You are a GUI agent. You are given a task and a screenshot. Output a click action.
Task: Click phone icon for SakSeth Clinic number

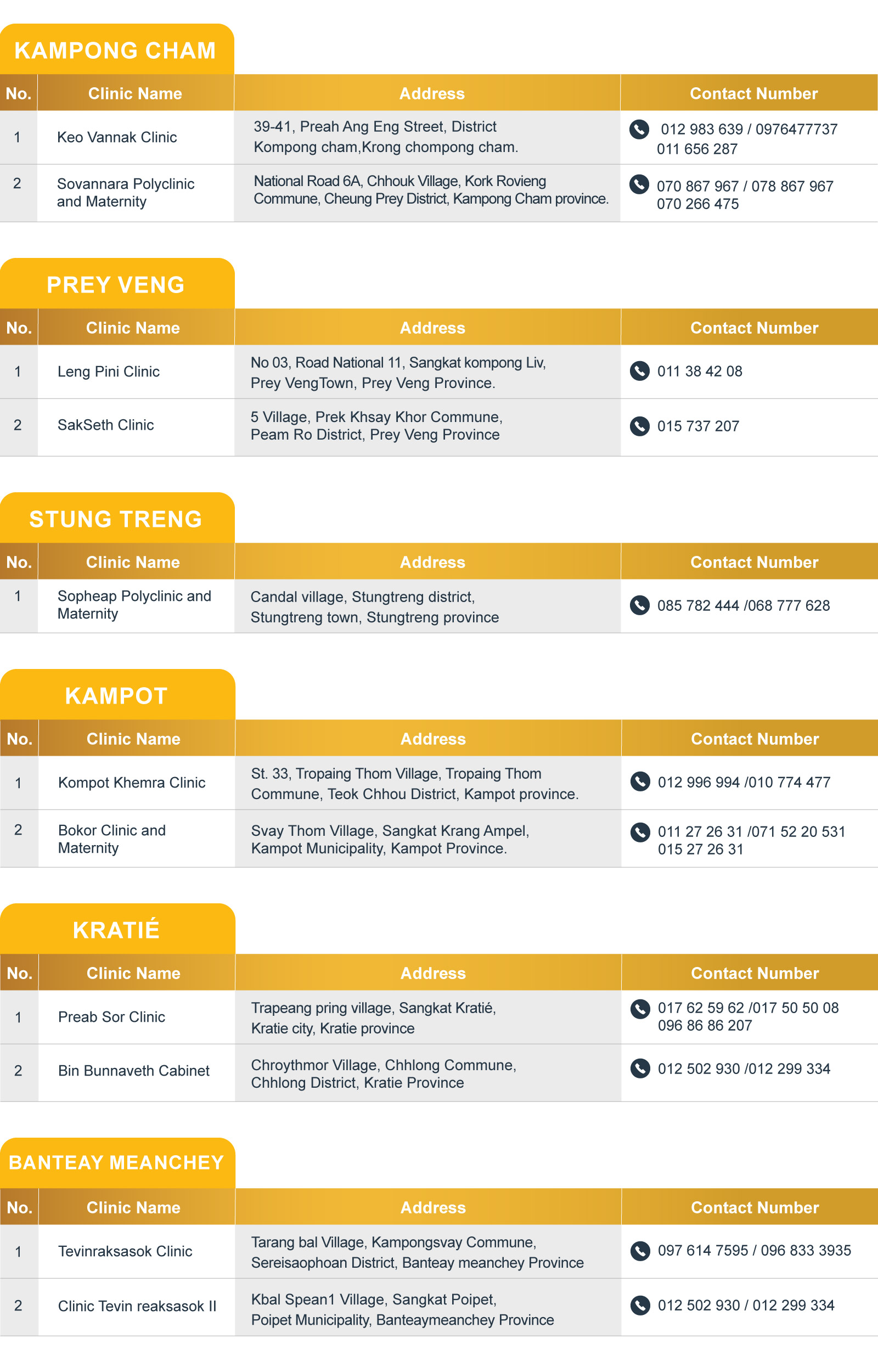640,426
